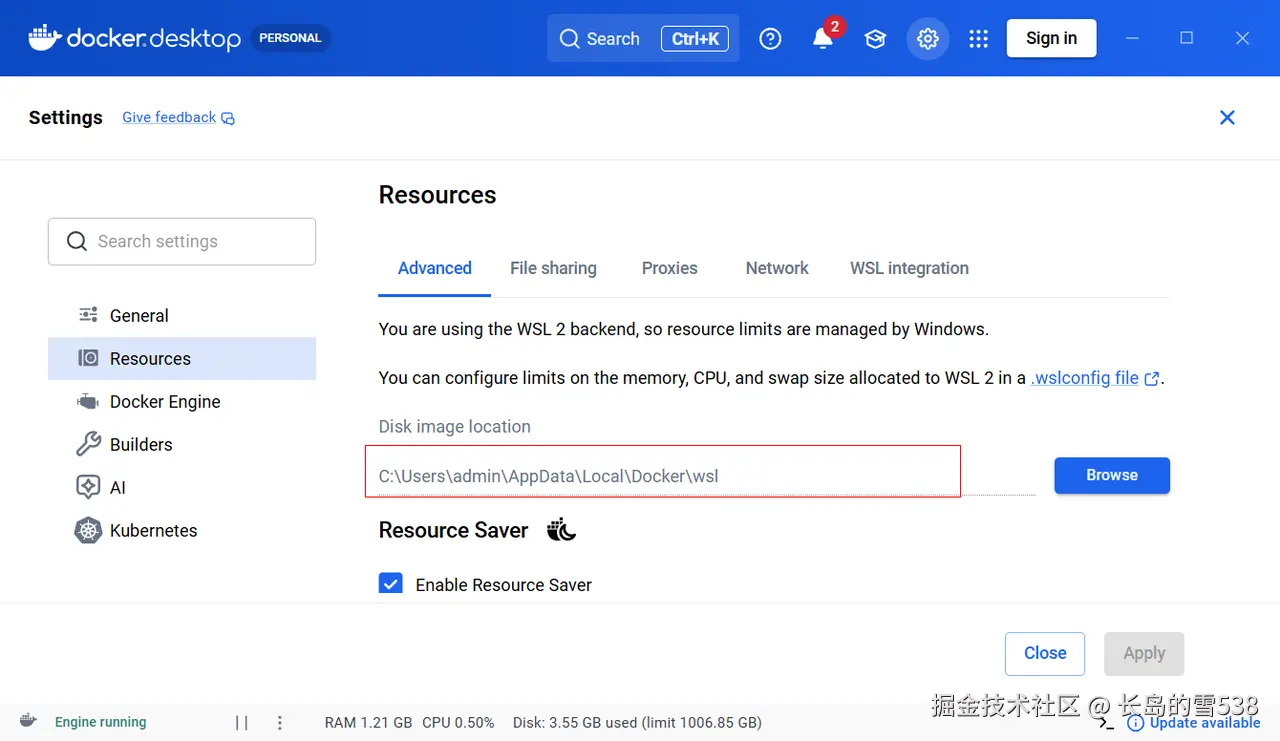Open the Learning center graduation cap icon

click(x=876, y=39)
